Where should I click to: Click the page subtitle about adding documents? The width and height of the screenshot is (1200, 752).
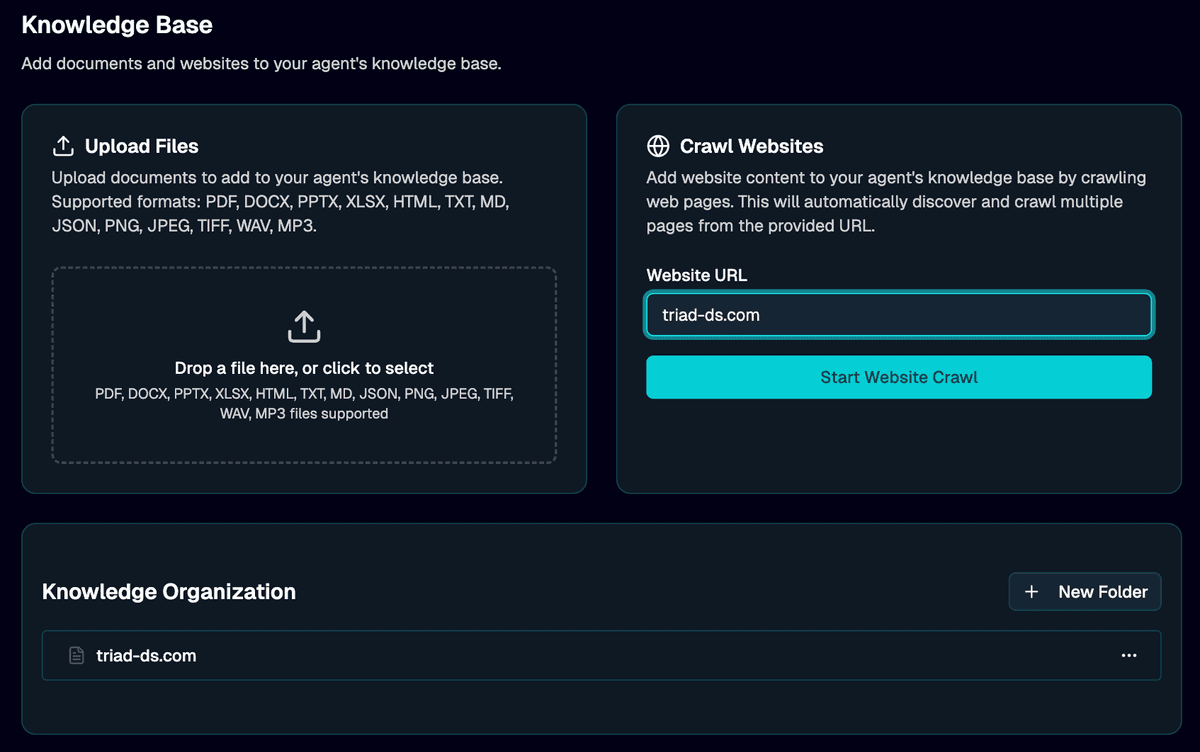[261, 64]
